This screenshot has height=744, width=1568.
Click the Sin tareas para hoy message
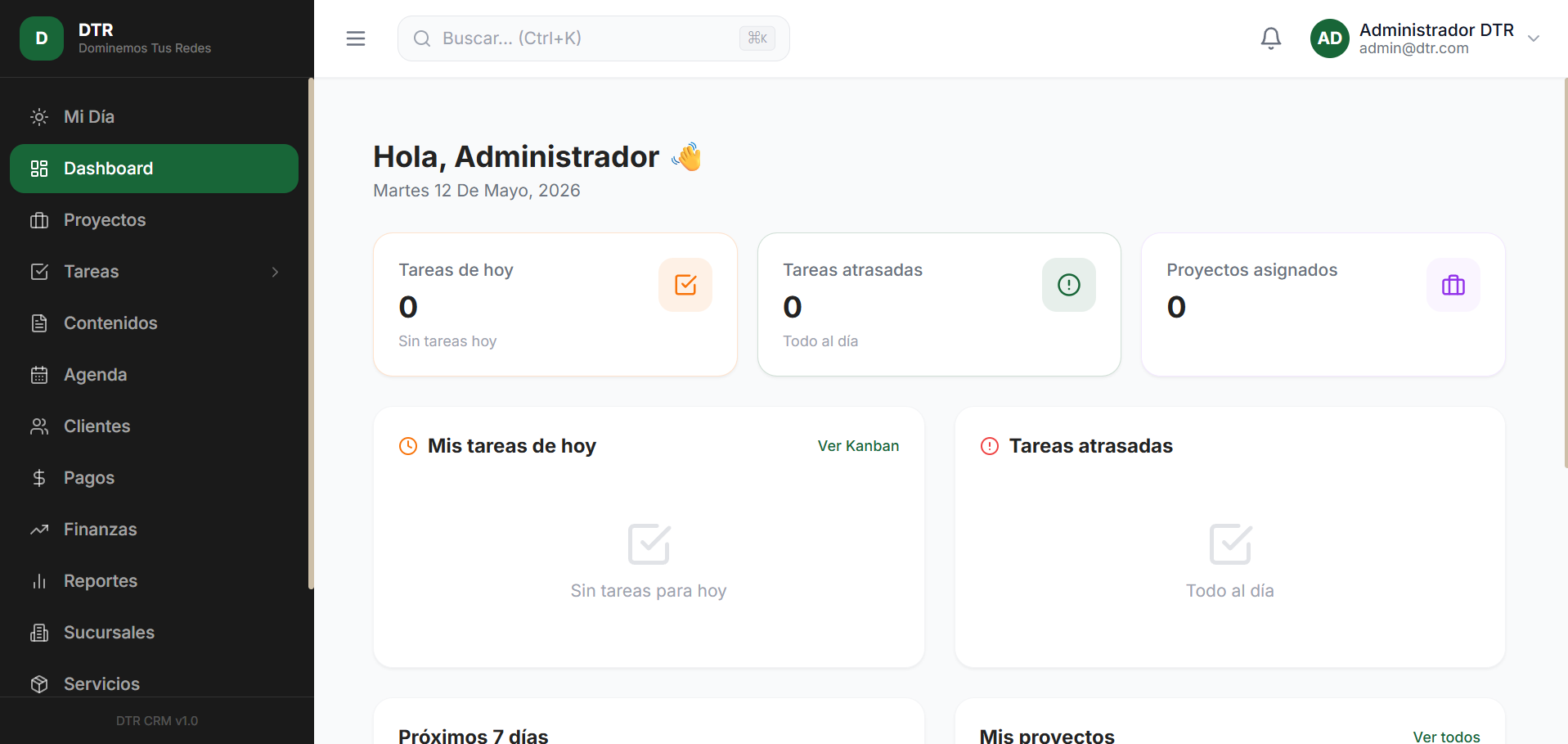click(x=649, y=591)
